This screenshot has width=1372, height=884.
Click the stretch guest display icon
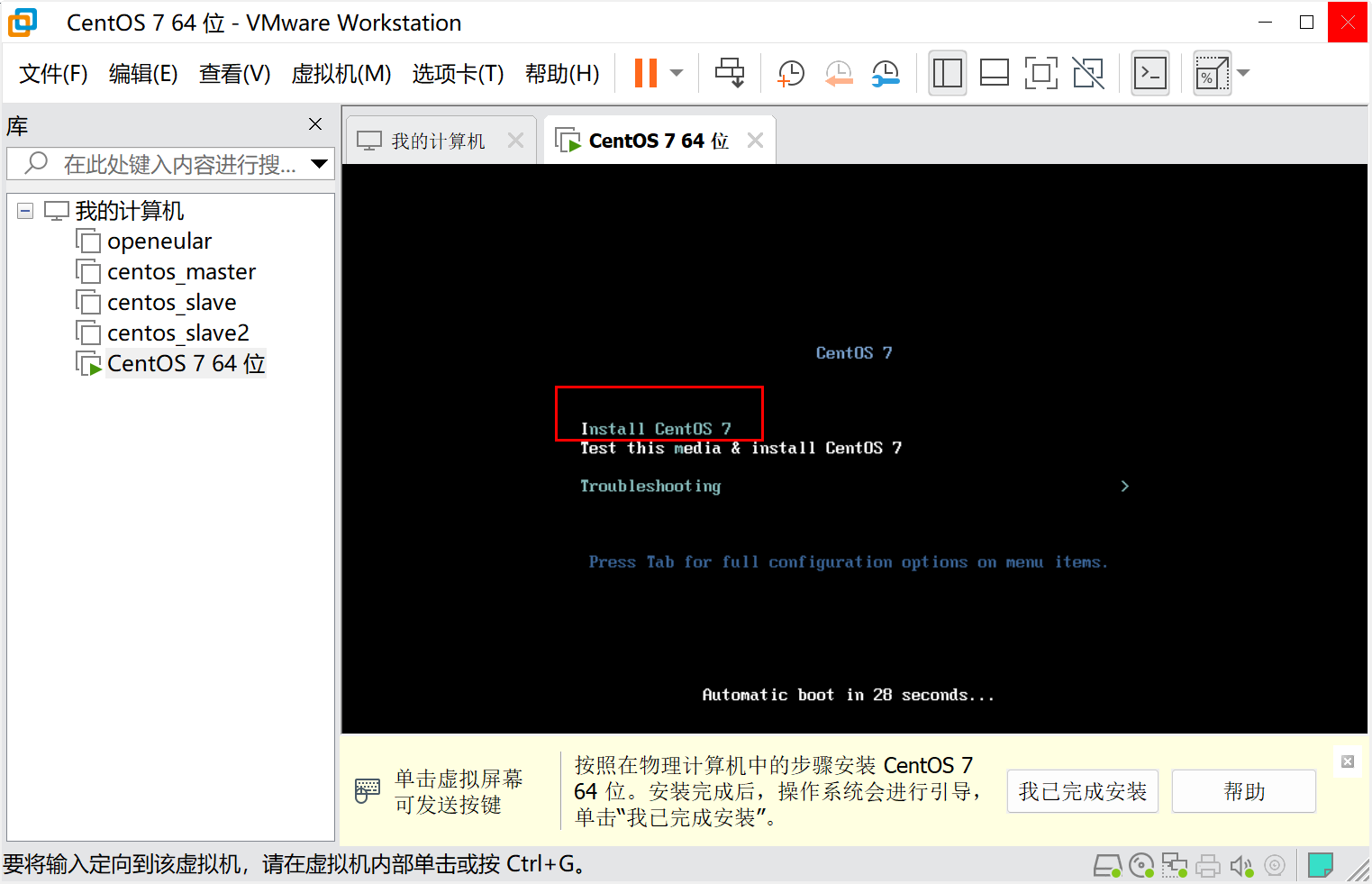point(1212,73)
